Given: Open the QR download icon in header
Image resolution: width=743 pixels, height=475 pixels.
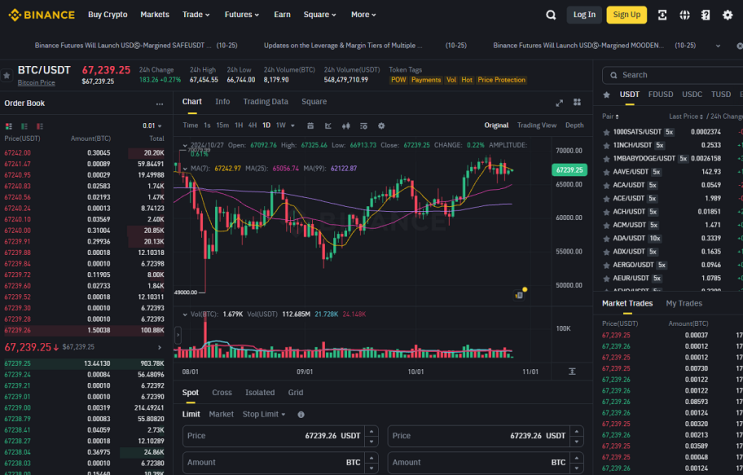Looking at the screenshot, I should coord(662,15).
